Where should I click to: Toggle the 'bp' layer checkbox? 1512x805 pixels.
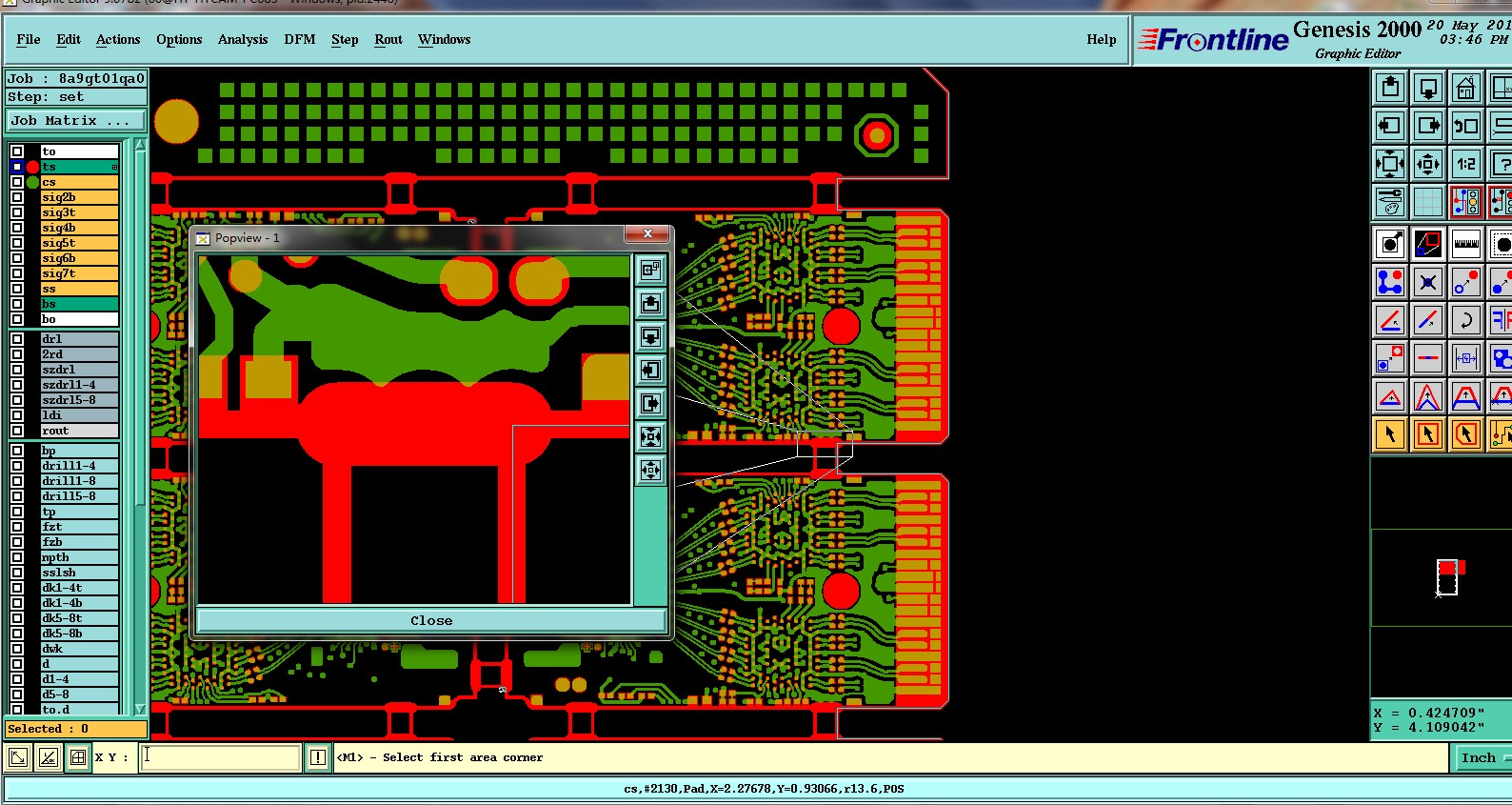click(17, 451)
